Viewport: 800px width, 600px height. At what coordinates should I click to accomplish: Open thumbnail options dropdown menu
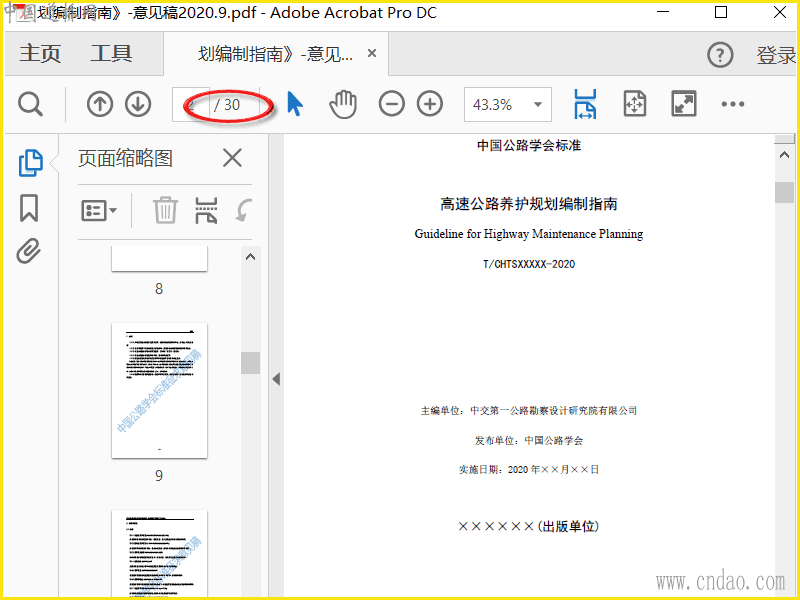click(99, 210)
